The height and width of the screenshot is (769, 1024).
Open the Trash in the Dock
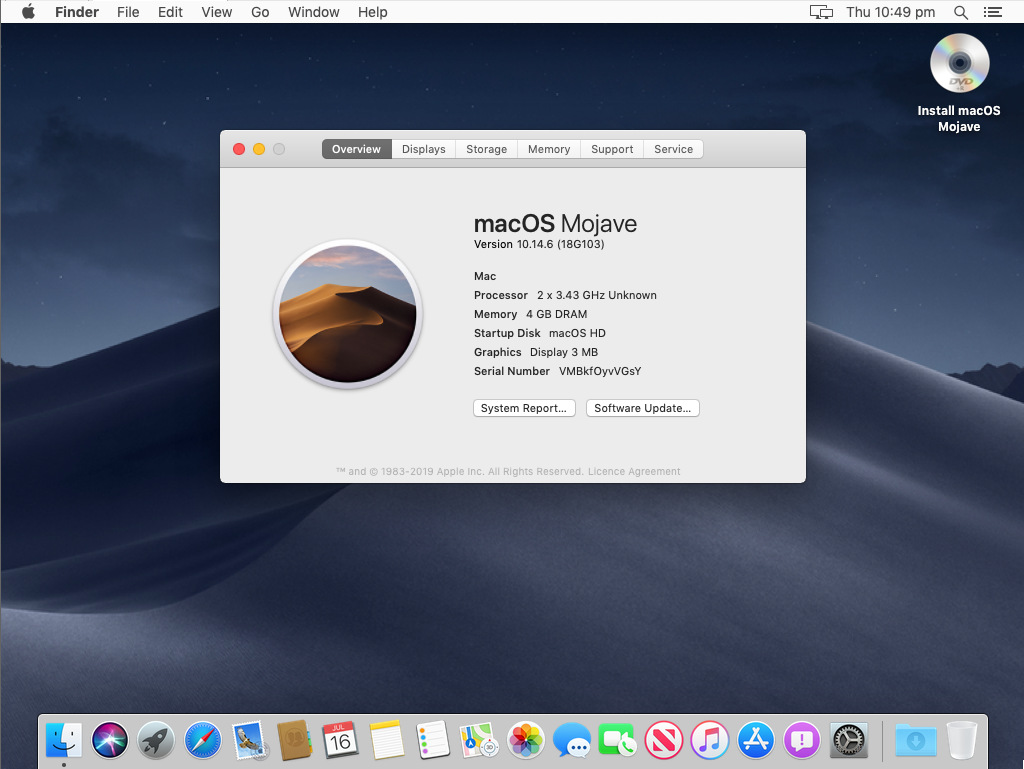pos(962,741)
